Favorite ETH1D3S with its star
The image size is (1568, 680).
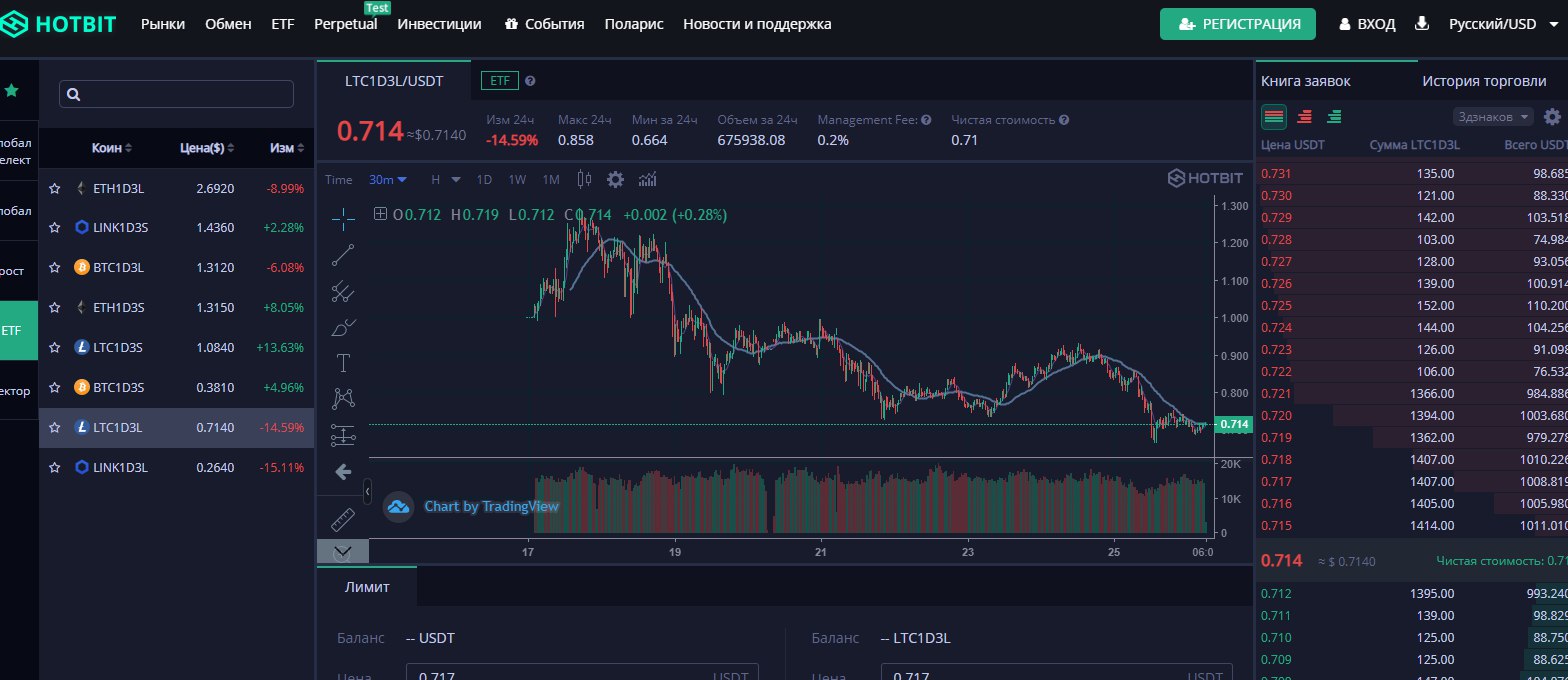point(55,308)
